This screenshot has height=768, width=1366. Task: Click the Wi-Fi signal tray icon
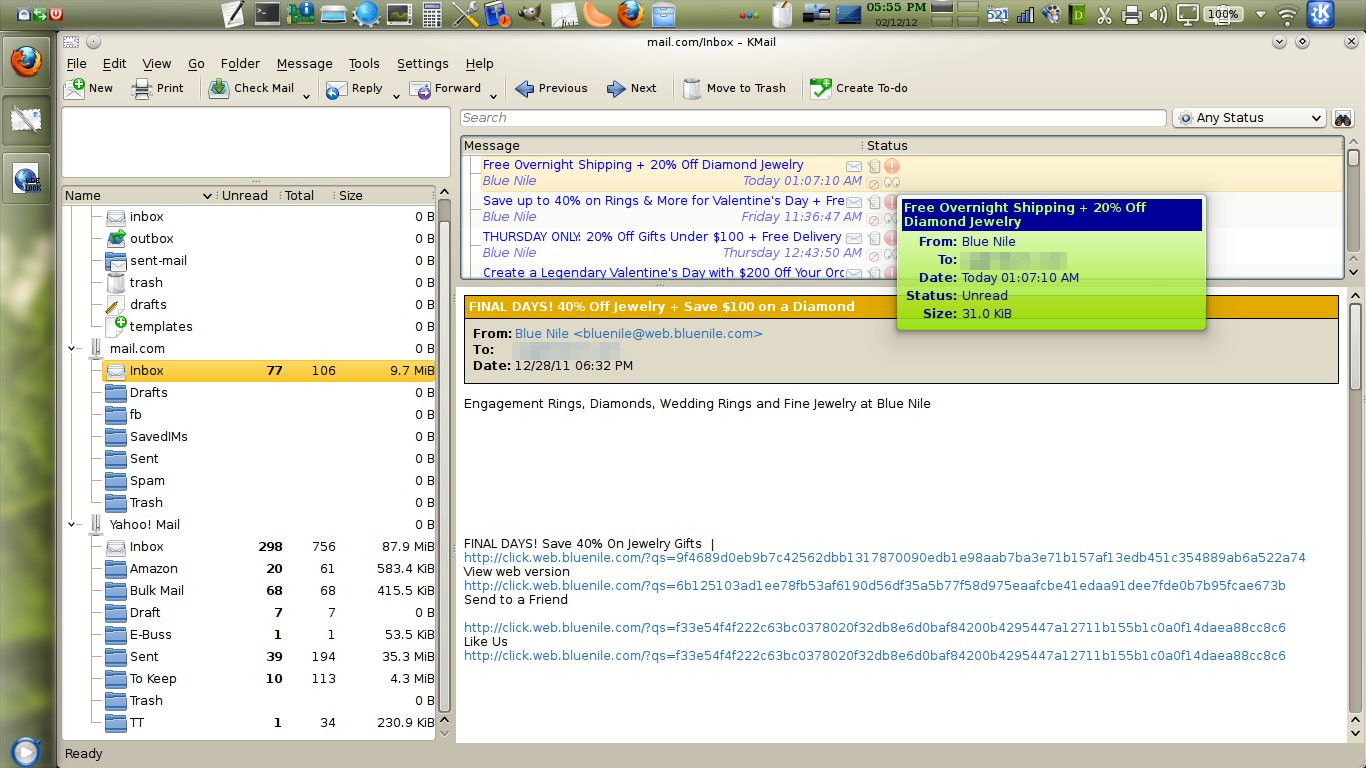coord(1288,14)
